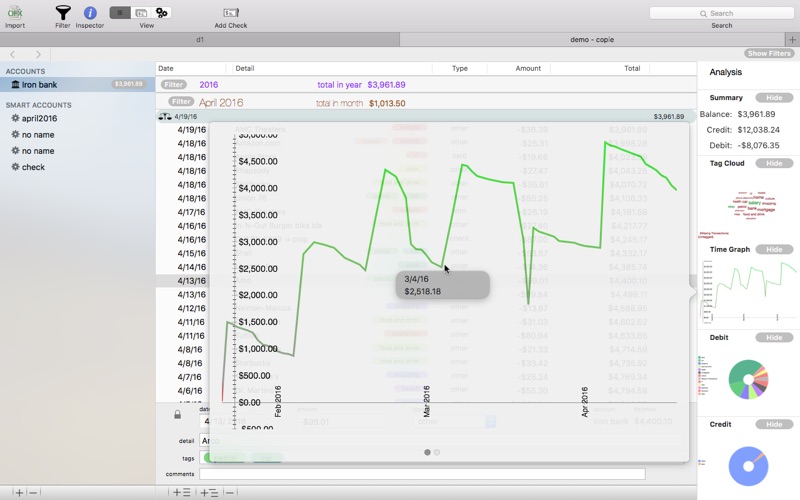The height and width of the screenshot is (500, 800).
Task: Switch to list view in View control
Action: [x=120, y=13]
